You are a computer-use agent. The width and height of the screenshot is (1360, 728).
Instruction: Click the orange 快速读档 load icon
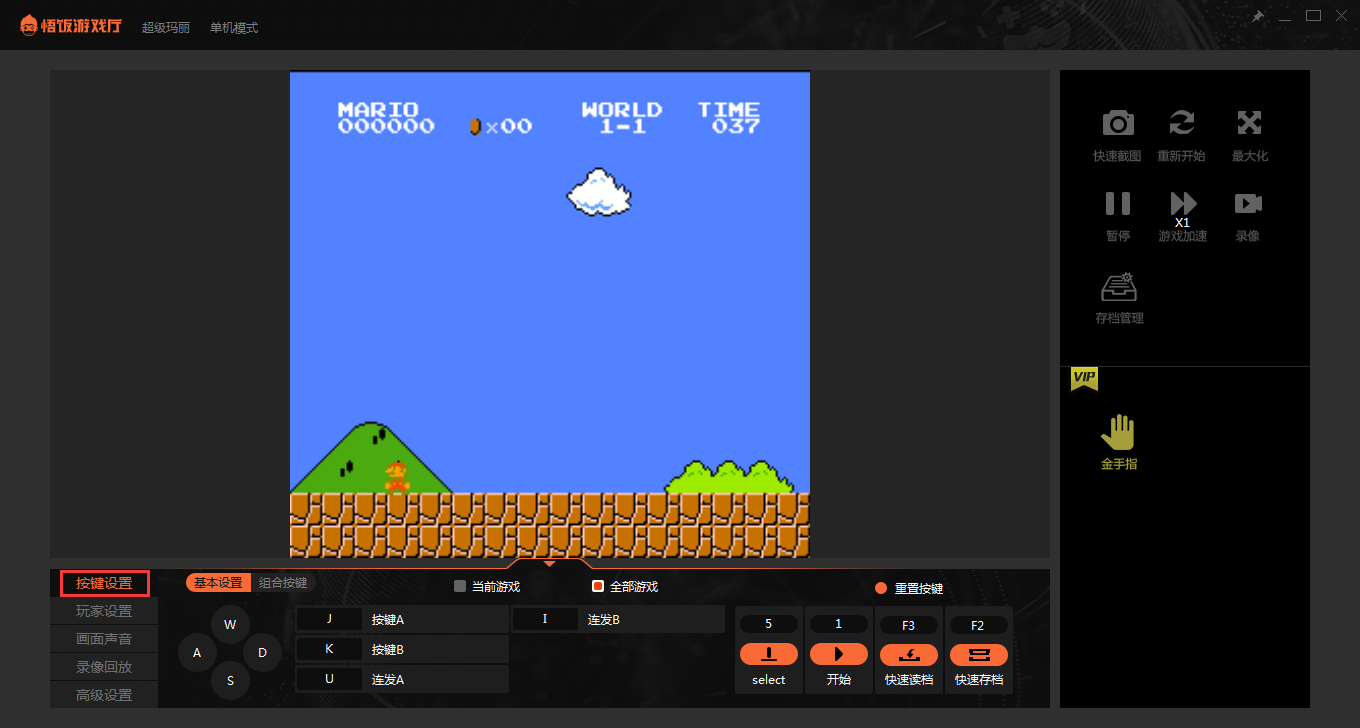tap(909, 654)
